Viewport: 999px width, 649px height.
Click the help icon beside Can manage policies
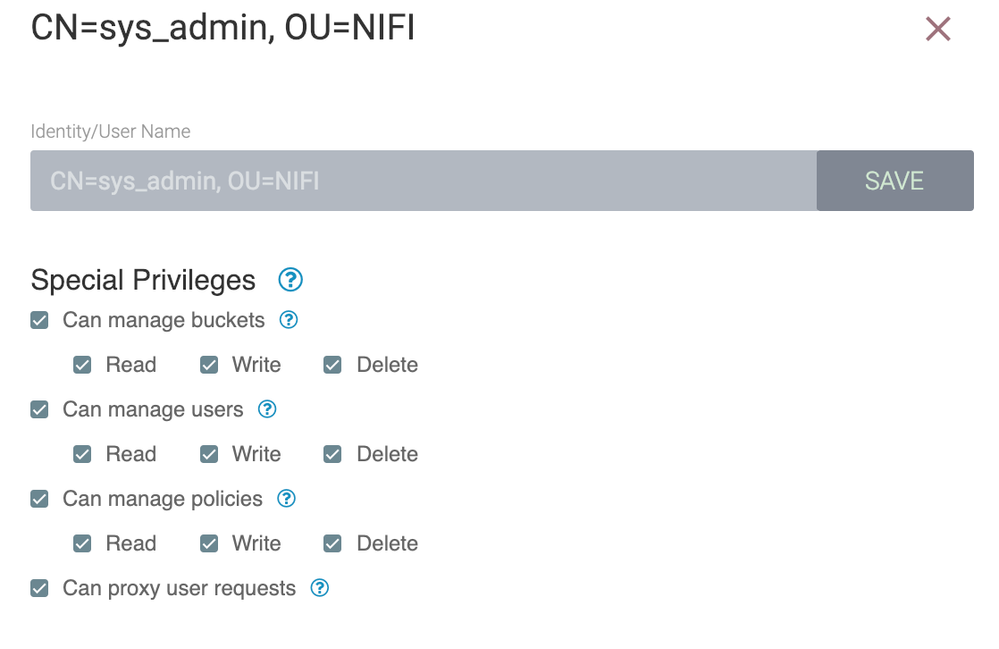(285, 498)
